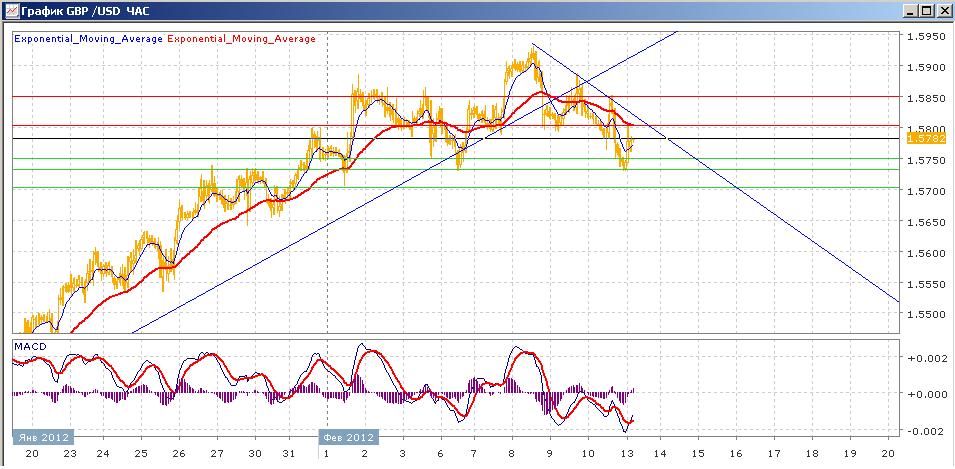Click the 1.5500 price axis label
This screenshot has height=469, width=955.
point(924,314)
